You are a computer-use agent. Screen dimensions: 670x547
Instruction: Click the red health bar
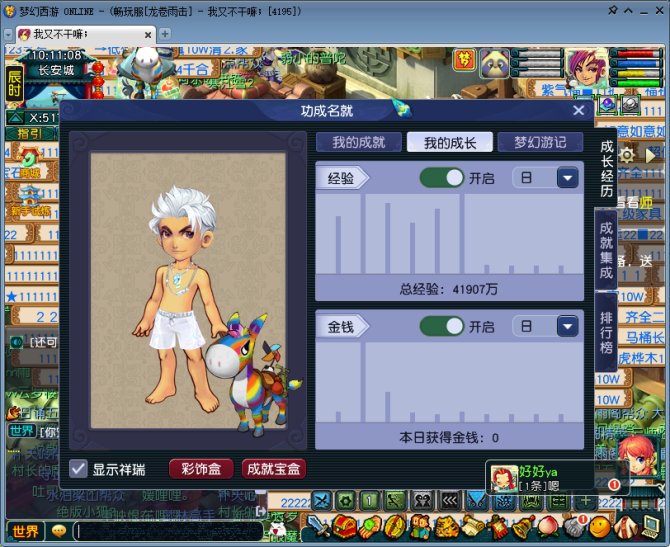636,54
